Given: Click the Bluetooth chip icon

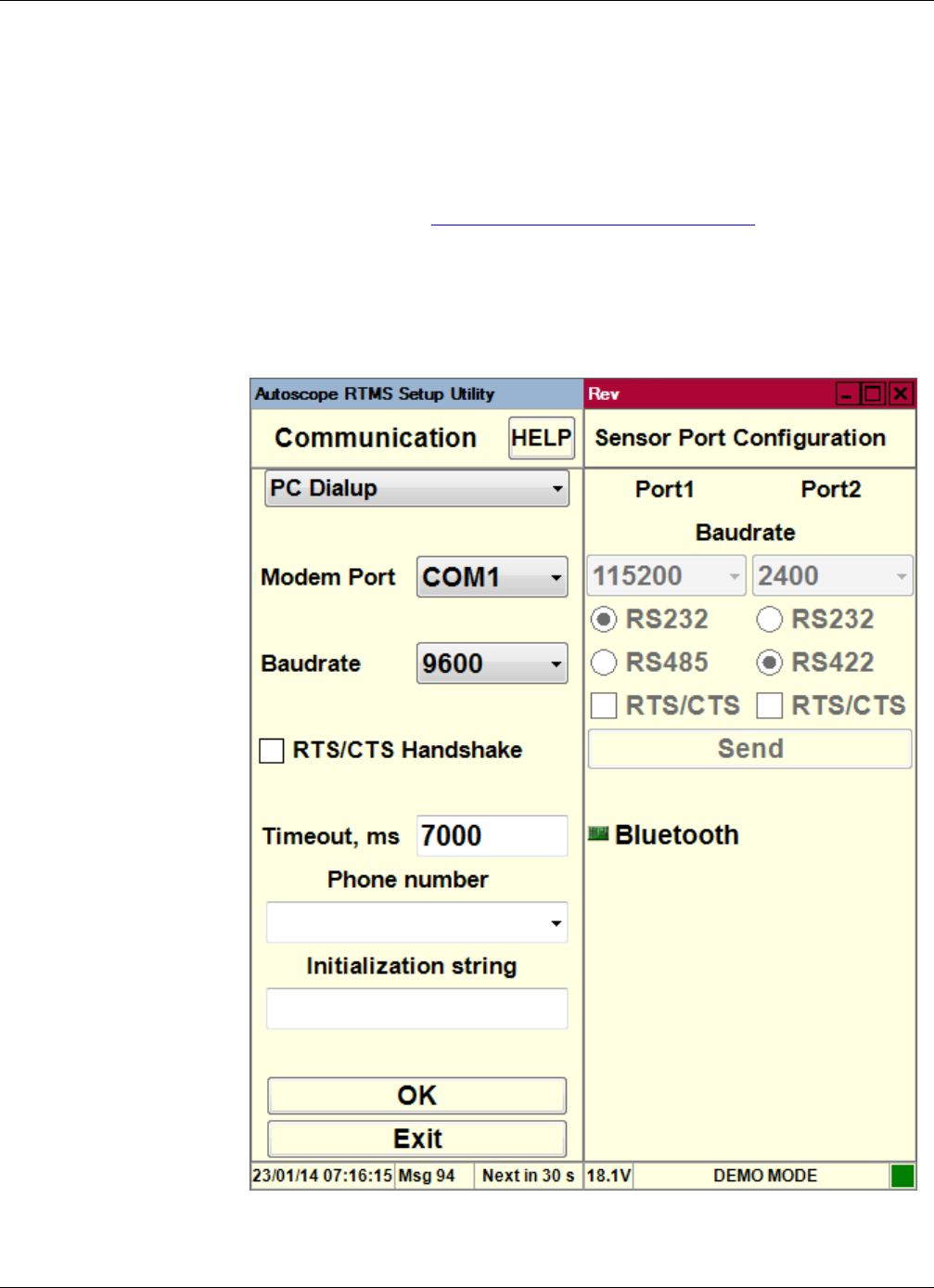Looking at the screenshot, I should coord(598,834).
